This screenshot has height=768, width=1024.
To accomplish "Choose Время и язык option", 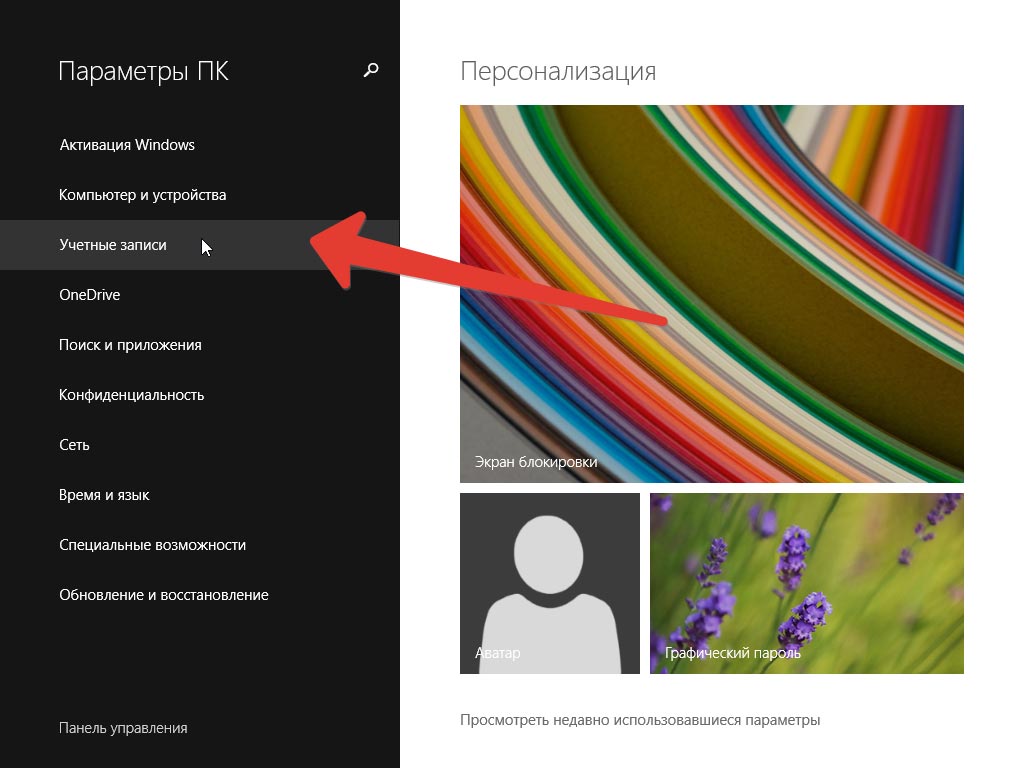I will pyautogui.click(x=104, y=495).
